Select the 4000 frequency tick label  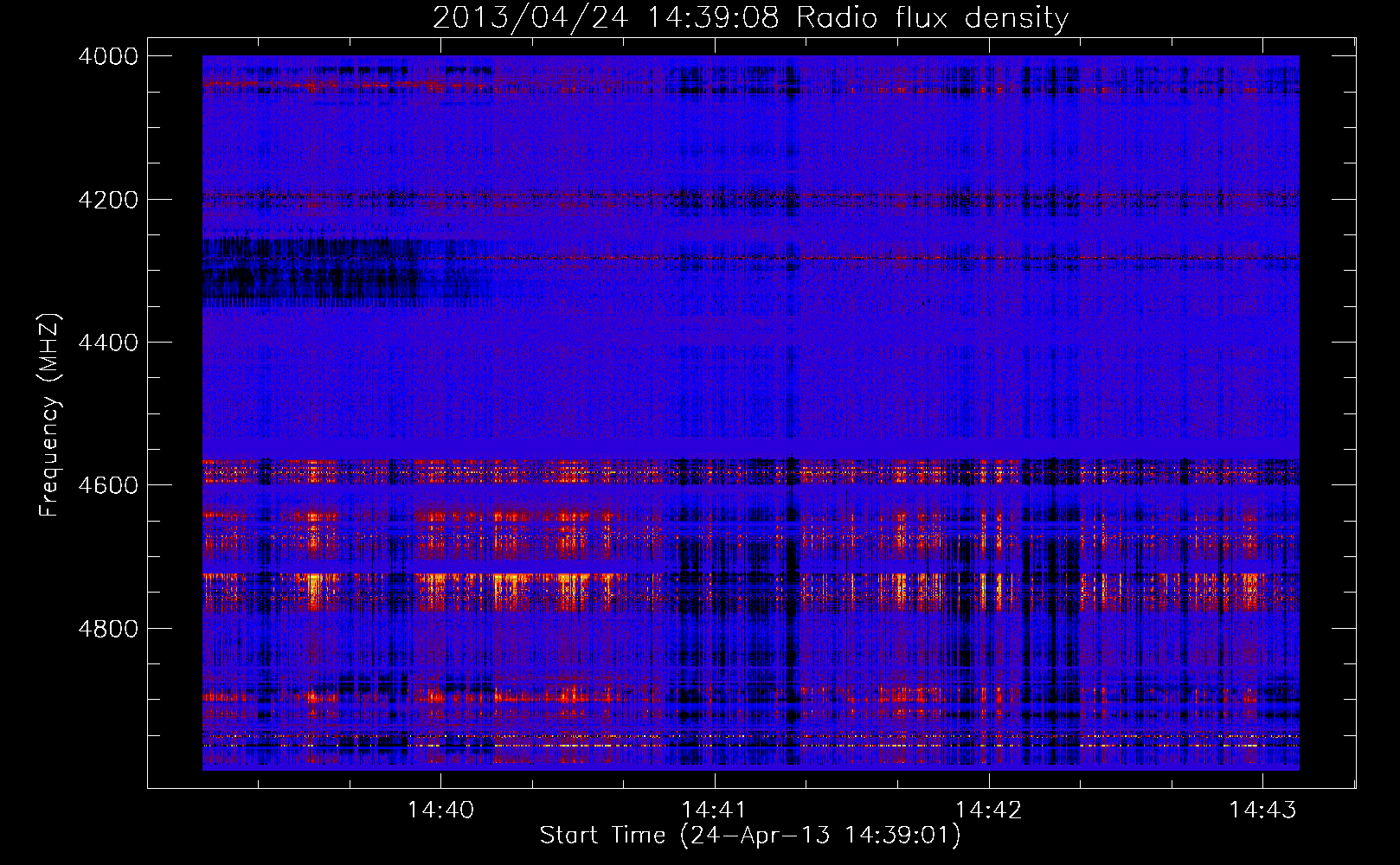[x=108, y=56]
